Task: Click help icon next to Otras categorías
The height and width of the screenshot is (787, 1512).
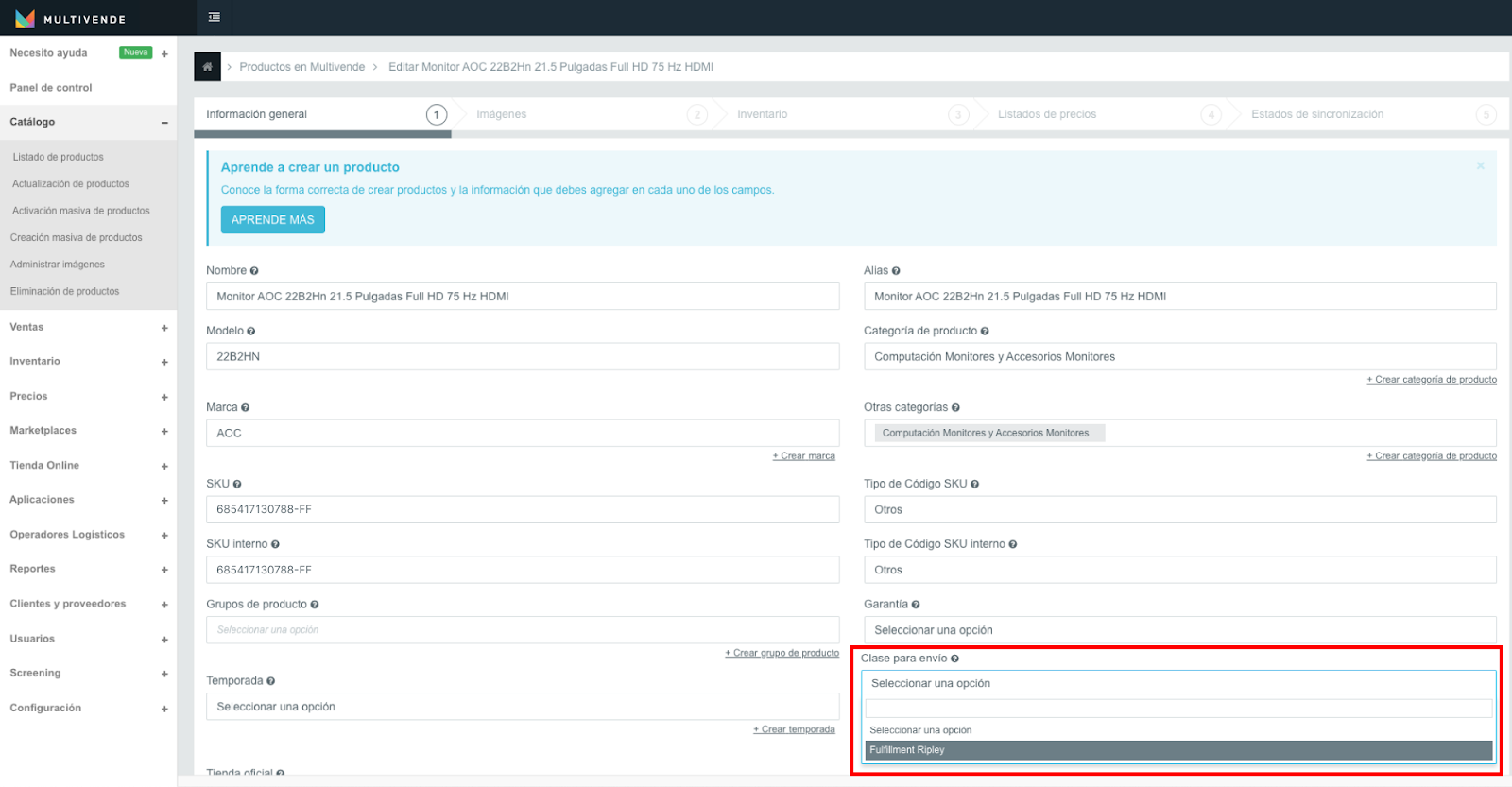Action: click(x=955, y=408)
